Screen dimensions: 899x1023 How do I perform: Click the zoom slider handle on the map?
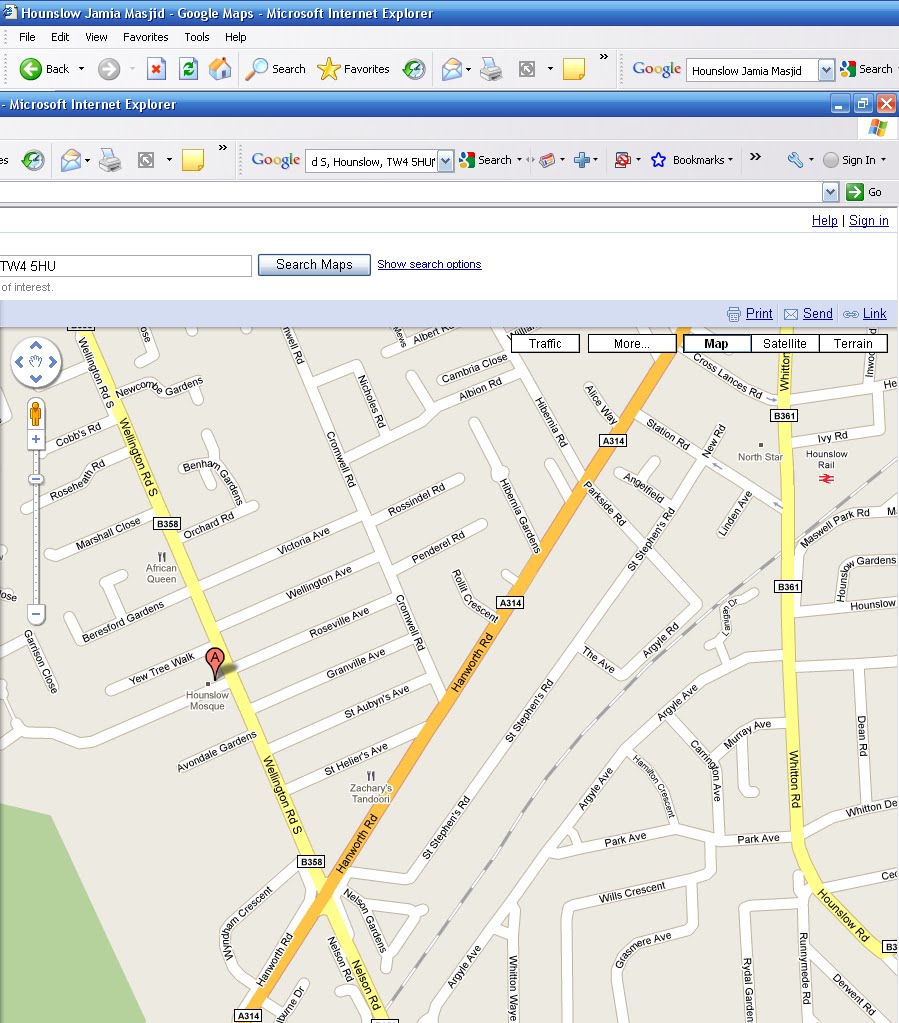tap(36, 480)
